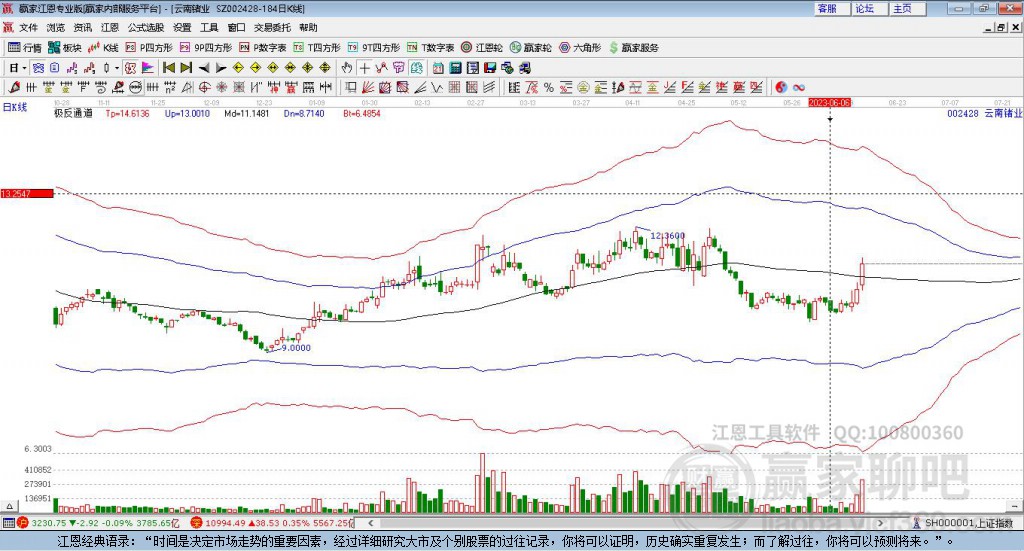Open the calculator icon
Screen dimensions: 1024x551
pyautogui.click(x=455, y=68)
